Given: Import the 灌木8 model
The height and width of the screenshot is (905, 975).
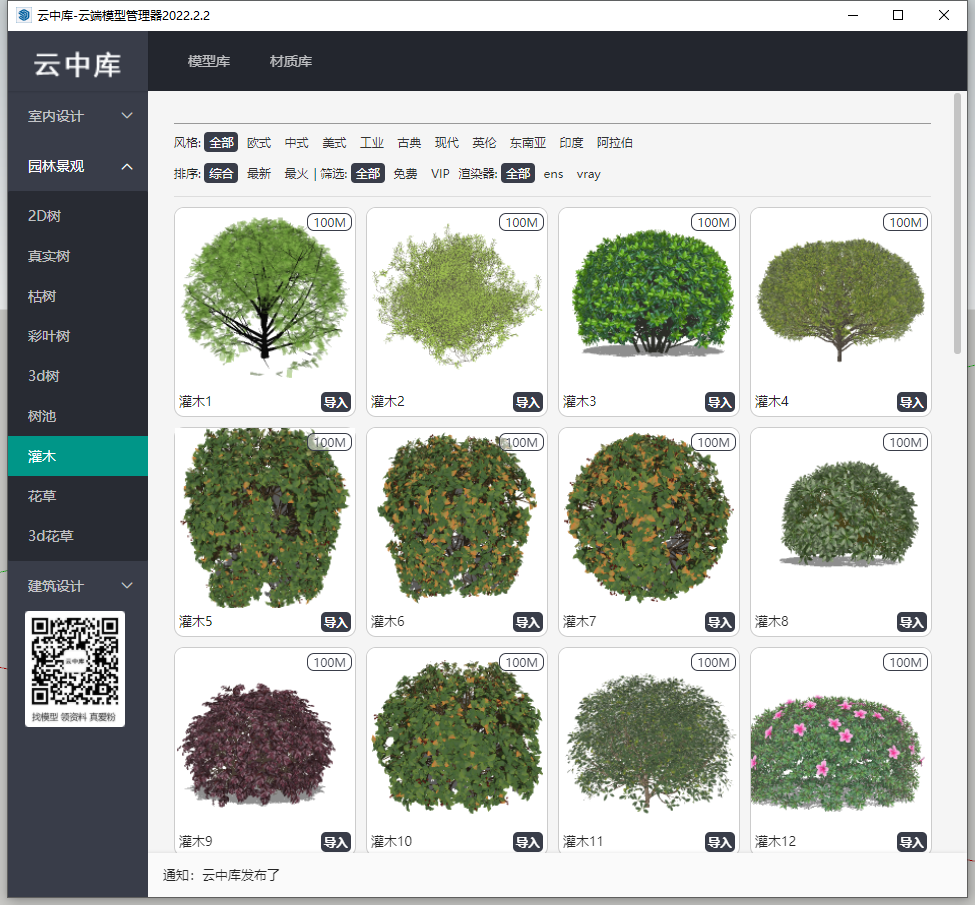Looking at the screenshot, I should [912, 622].
